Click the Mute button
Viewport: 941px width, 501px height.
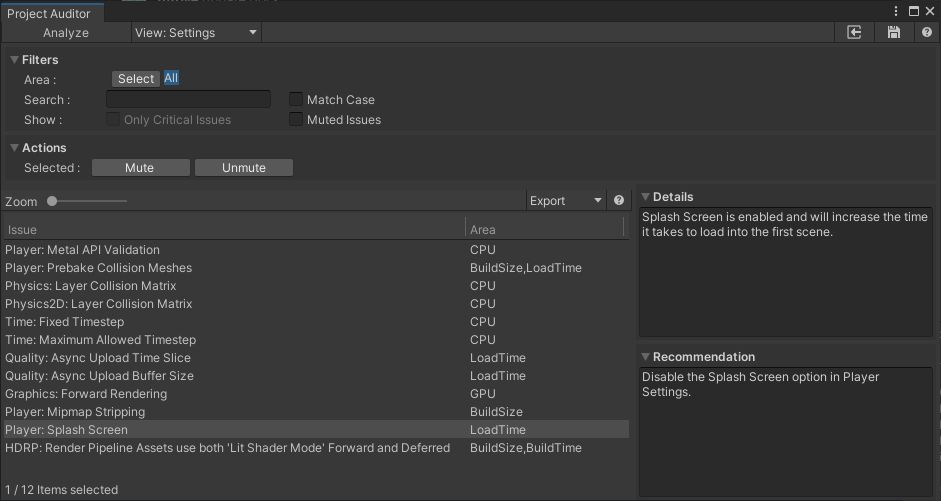click(140, 167)
